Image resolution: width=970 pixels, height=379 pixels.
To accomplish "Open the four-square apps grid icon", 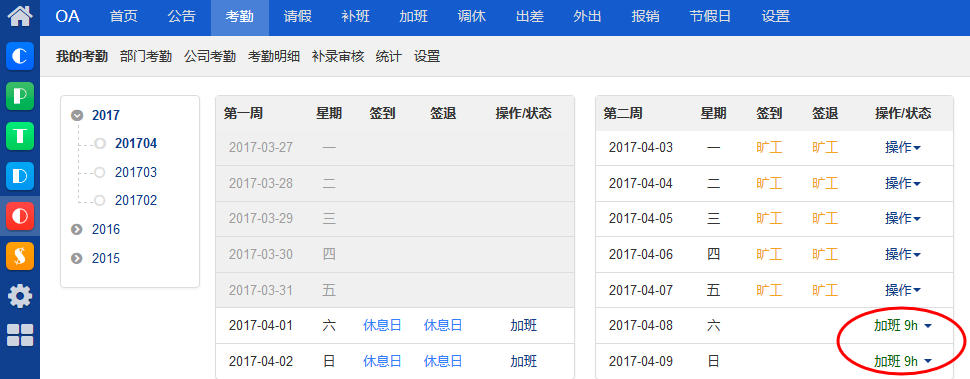I will point(20,335).
